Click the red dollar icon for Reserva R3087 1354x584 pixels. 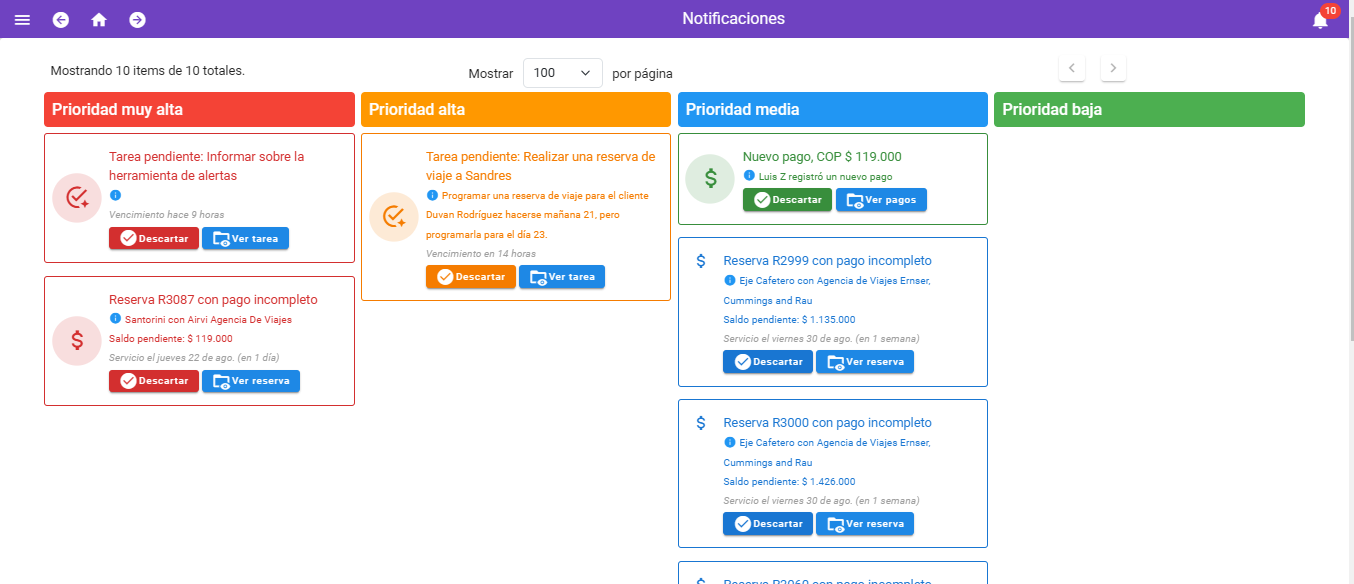pos(77,340)
